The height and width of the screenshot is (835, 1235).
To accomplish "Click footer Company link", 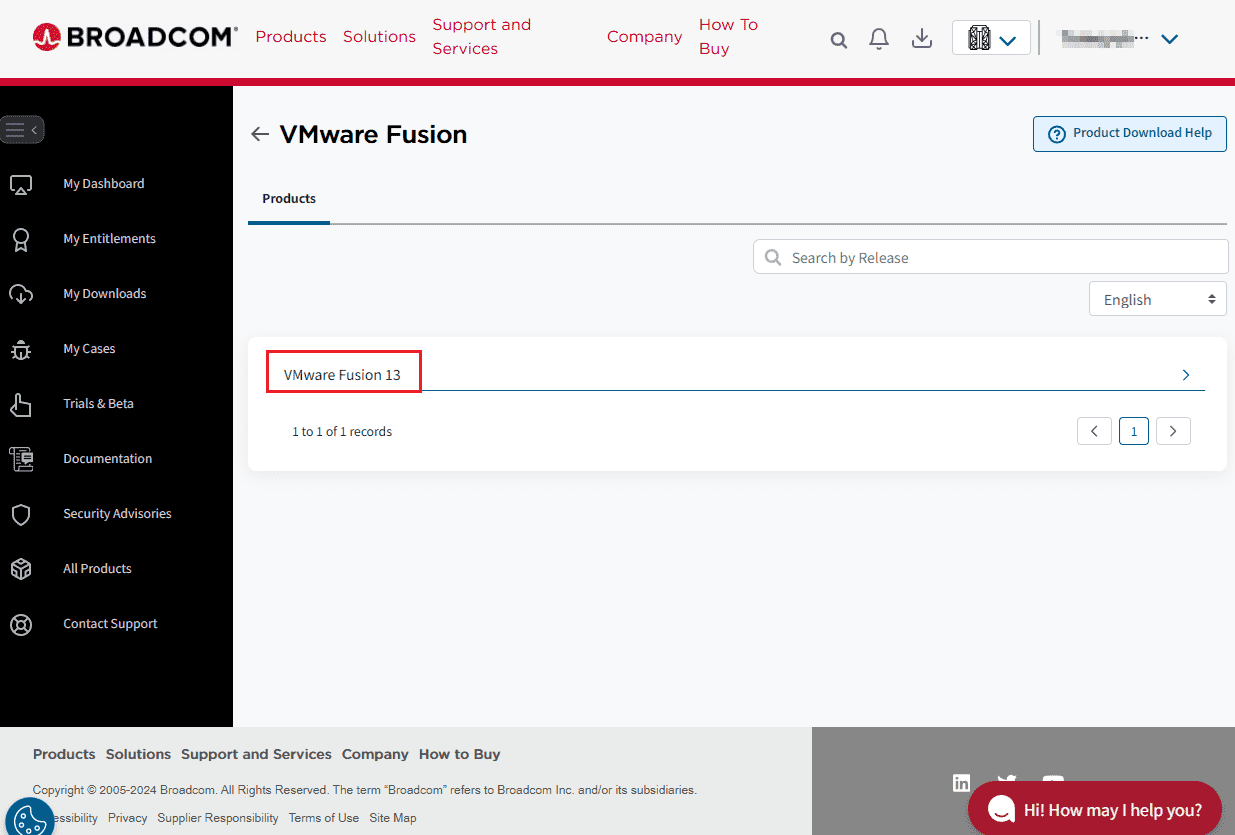I will tap(375, 754).
